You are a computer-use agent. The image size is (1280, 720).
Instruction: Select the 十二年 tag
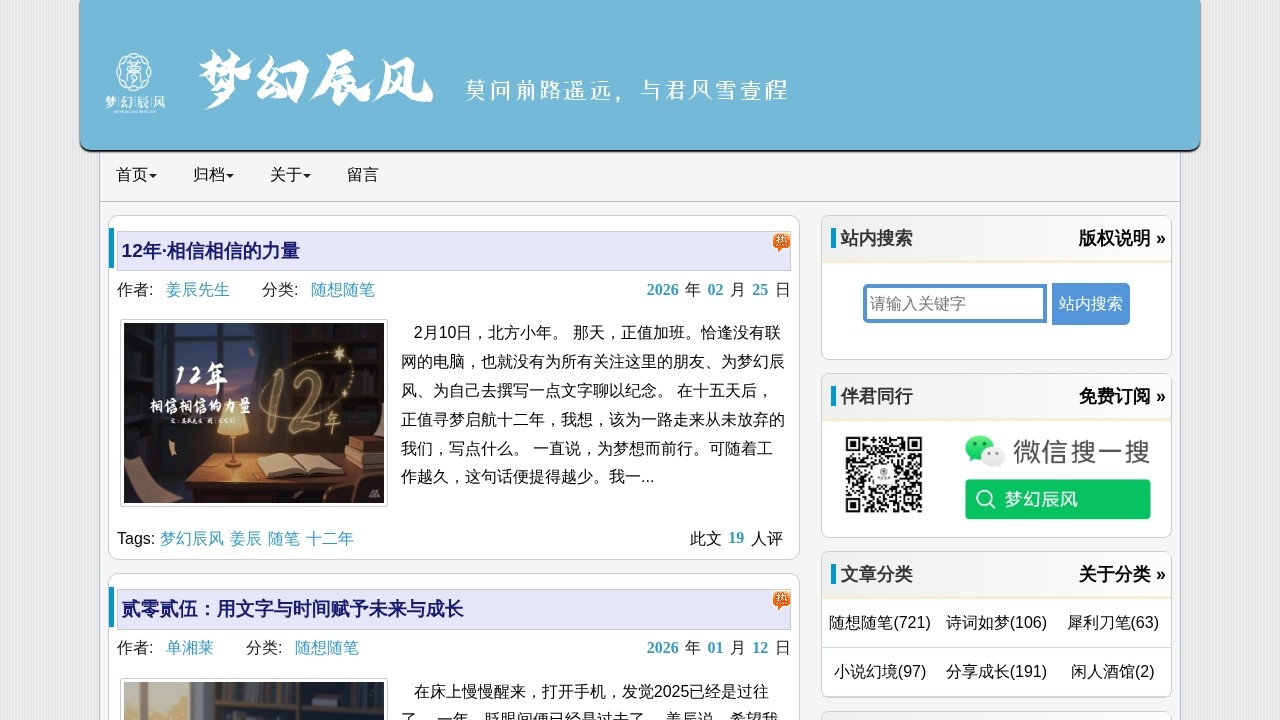[330, 539]
